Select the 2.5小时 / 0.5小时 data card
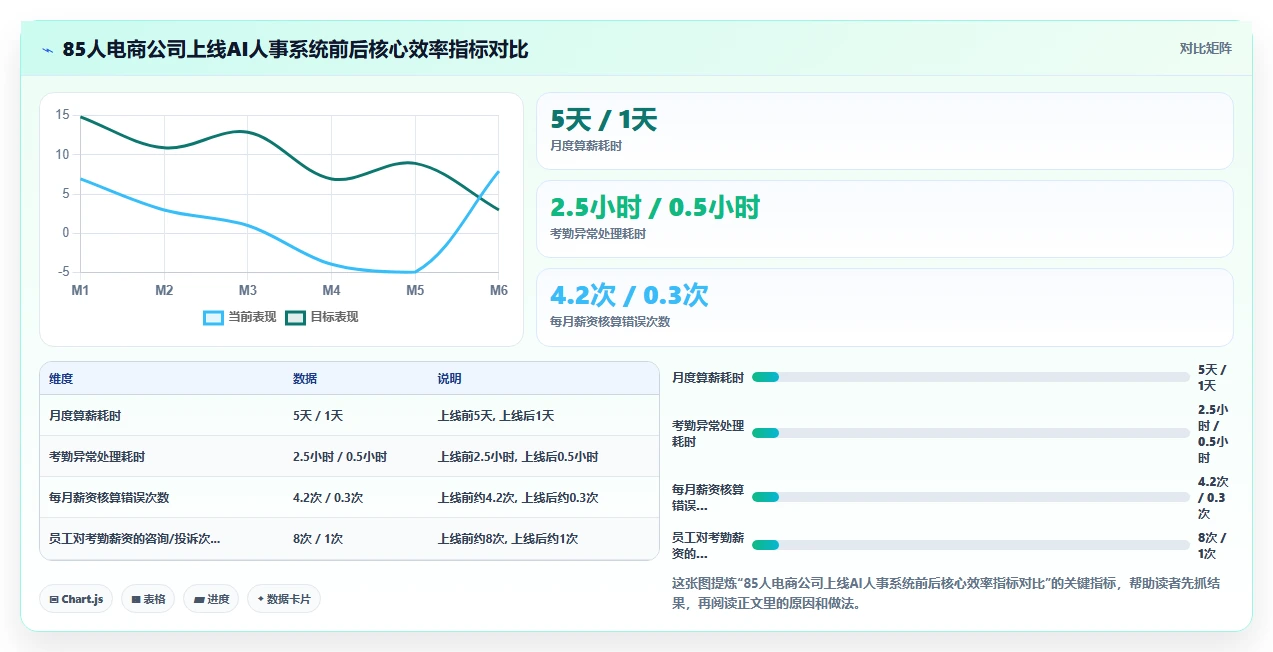Screen dimensions: 1273x652 click(884, 219)
